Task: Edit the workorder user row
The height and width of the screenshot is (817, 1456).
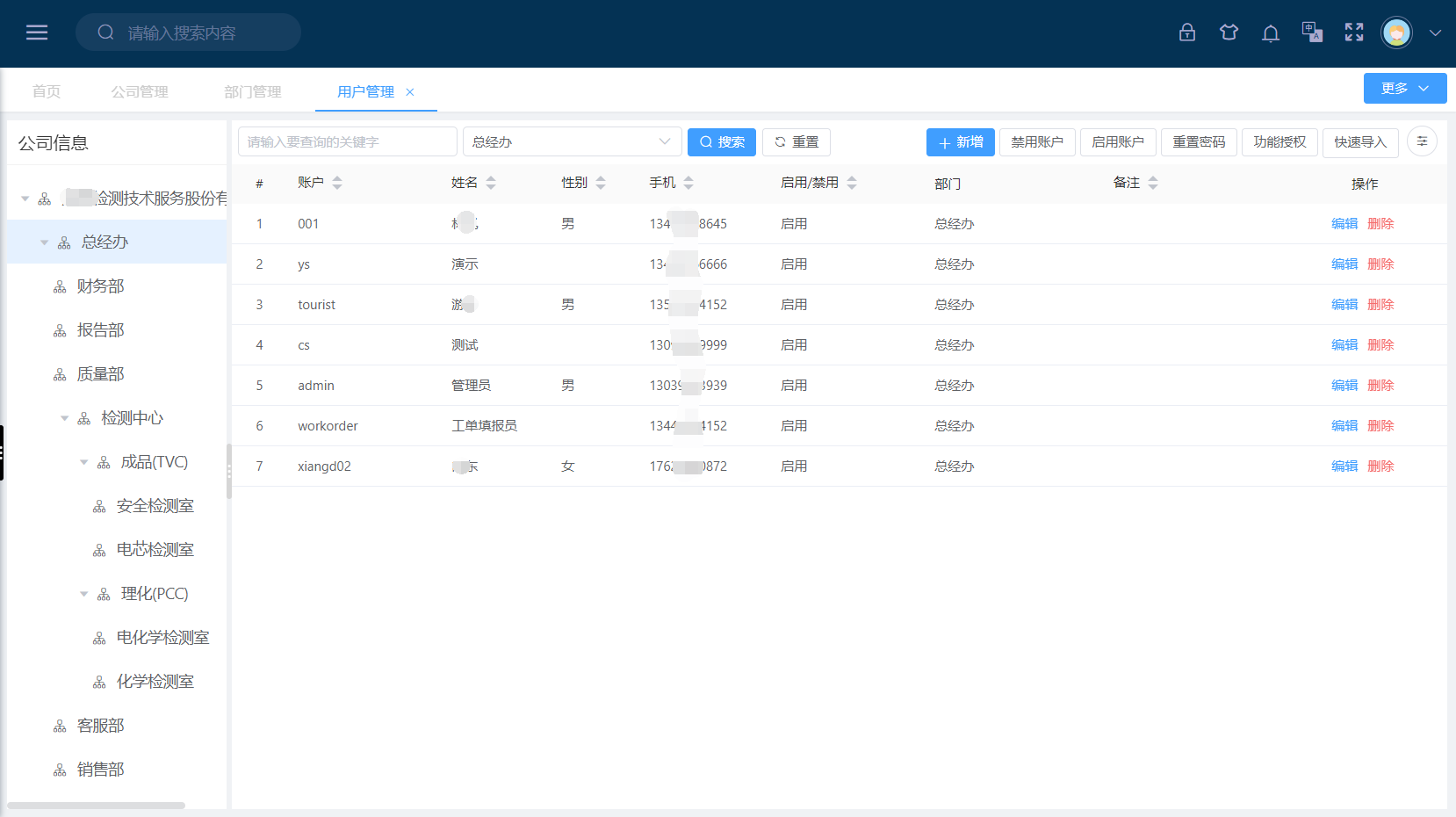Action: coord(1344,425)
